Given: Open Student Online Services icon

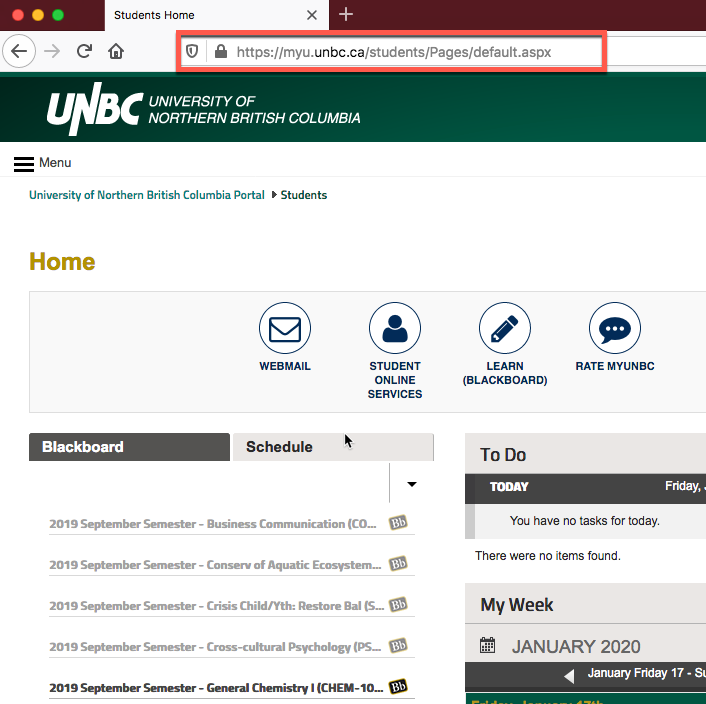Looking at the screenshot, I should pos(395,329).
